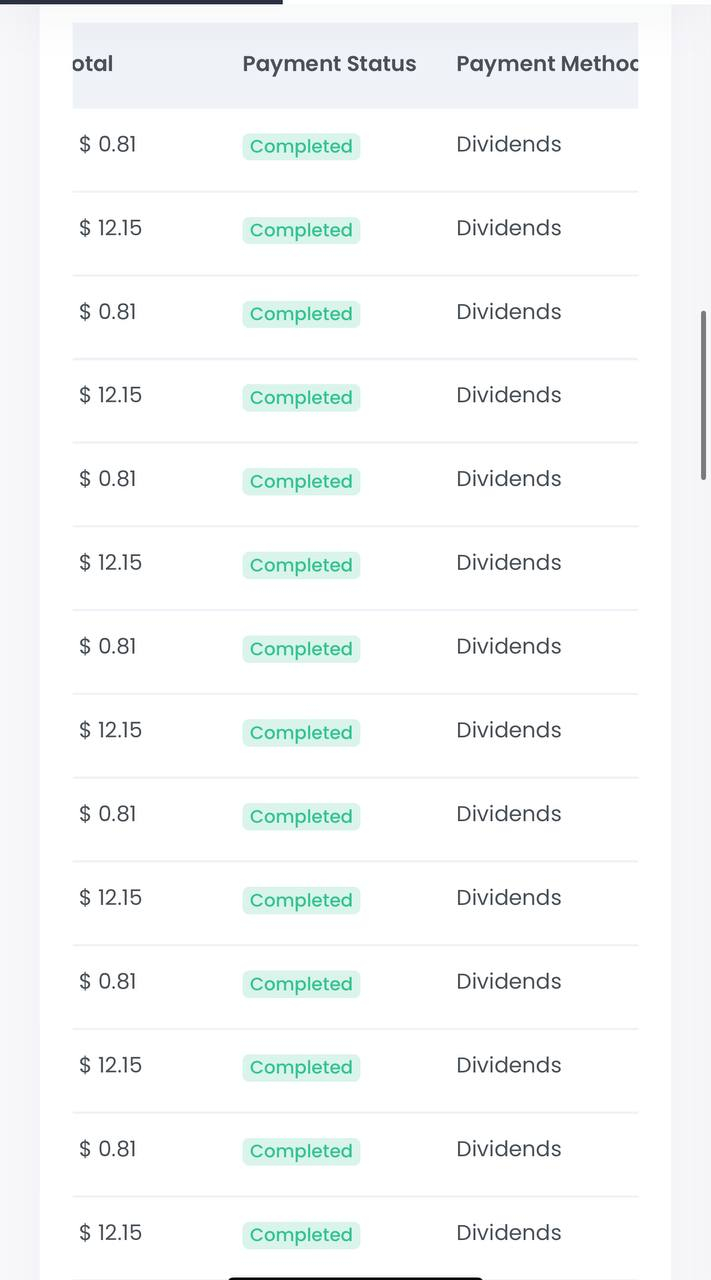Viewport: 711px width, 1280px height.
Task: Tap the home indicator bar at screen bottom
Action: pyautogui.click(x=355, y=1277)
